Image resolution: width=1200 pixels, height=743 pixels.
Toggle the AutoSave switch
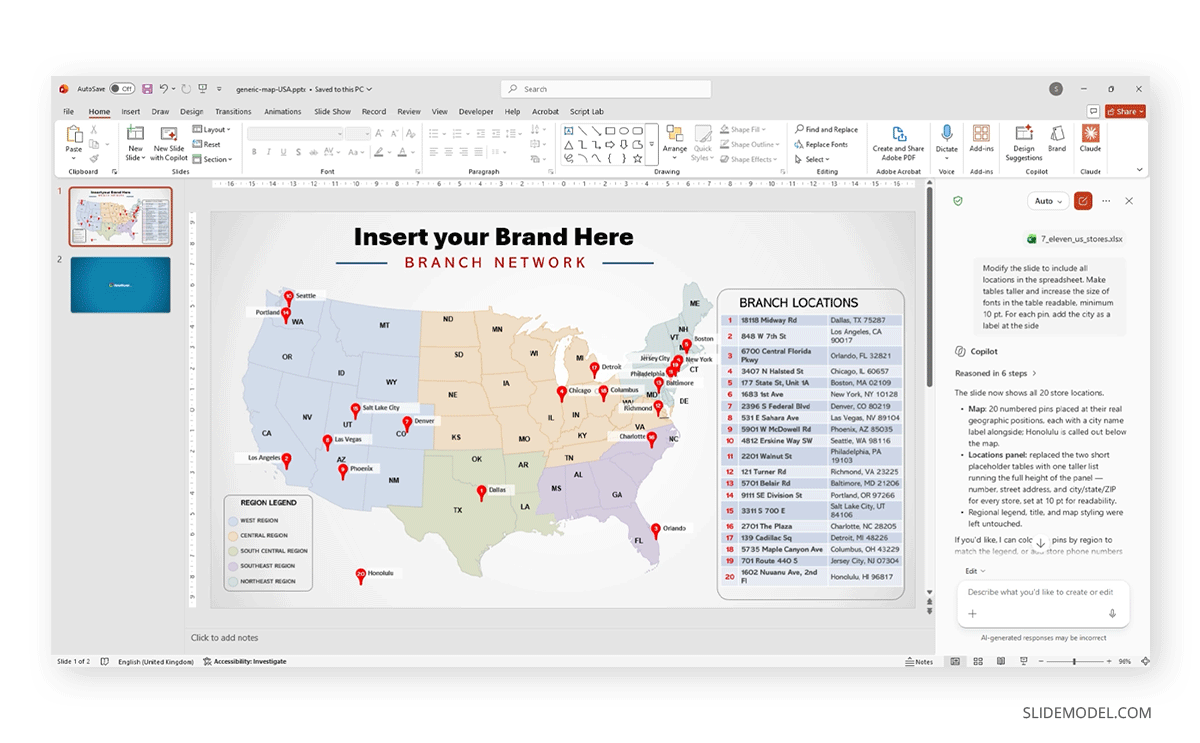[x=122, y=89]
